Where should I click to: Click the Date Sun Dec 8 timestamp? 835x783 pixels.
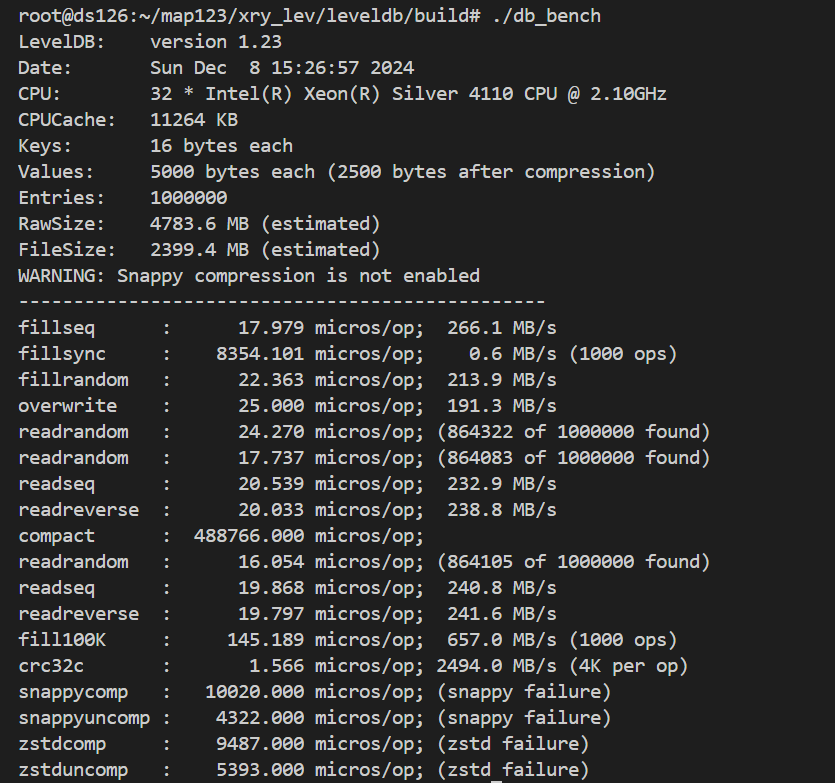(x=282, y=68)
